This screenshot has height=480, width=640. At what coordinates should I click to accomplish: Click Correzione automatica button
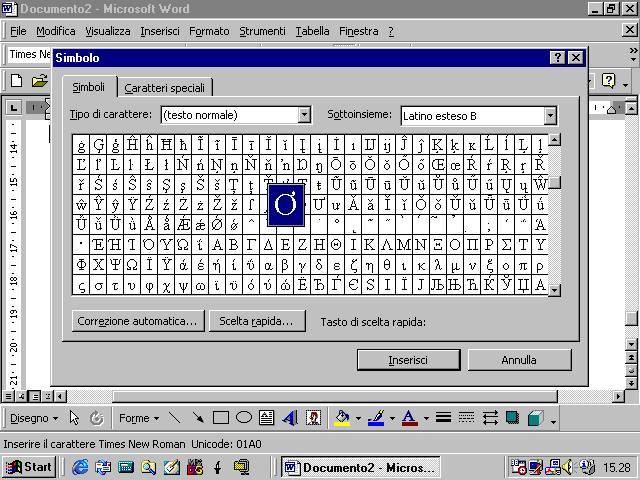pos(138,321)
